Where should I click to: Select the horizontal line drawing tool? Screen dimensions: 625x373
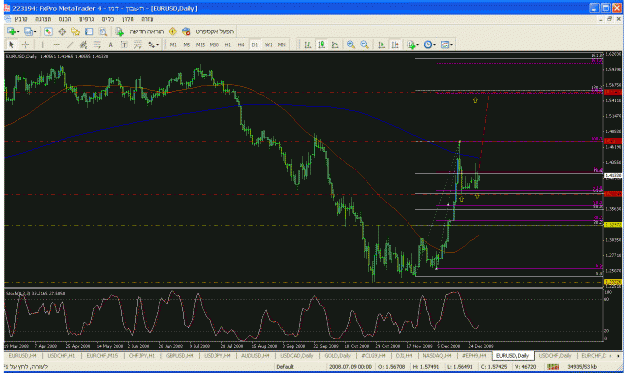57,45
